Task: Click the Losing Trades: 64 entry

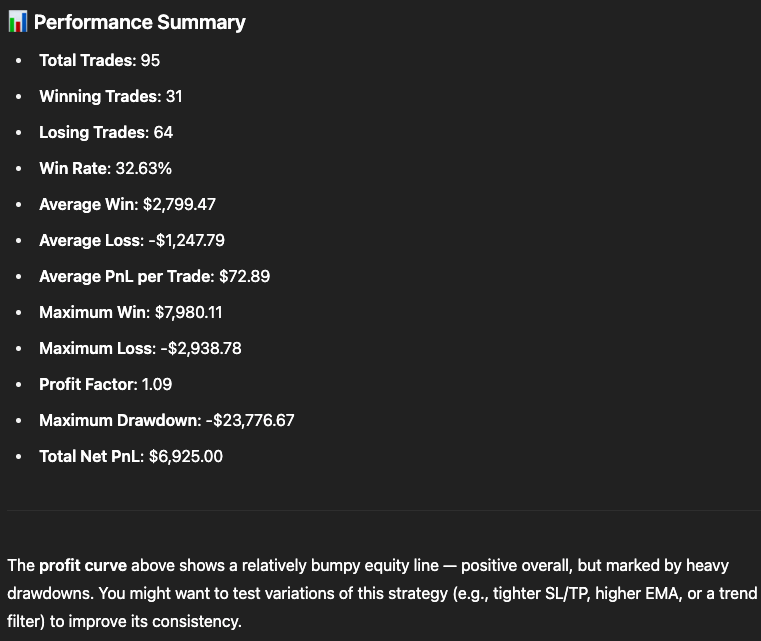Action: pos(106,132)
